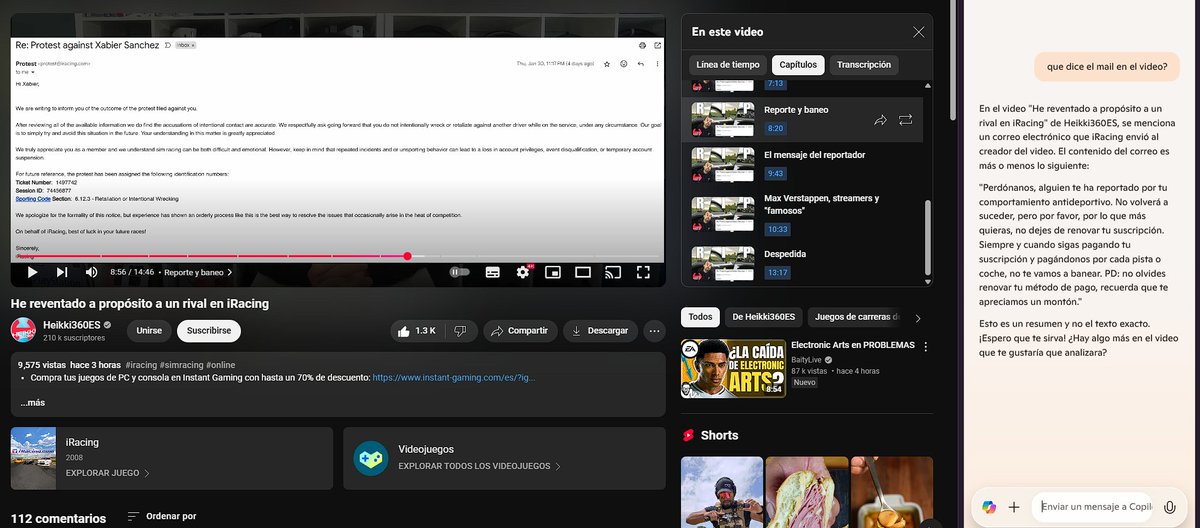Viewport: 1200px width, 528px height.
Task: Click the Descargar button
Action: click(600, 330)
